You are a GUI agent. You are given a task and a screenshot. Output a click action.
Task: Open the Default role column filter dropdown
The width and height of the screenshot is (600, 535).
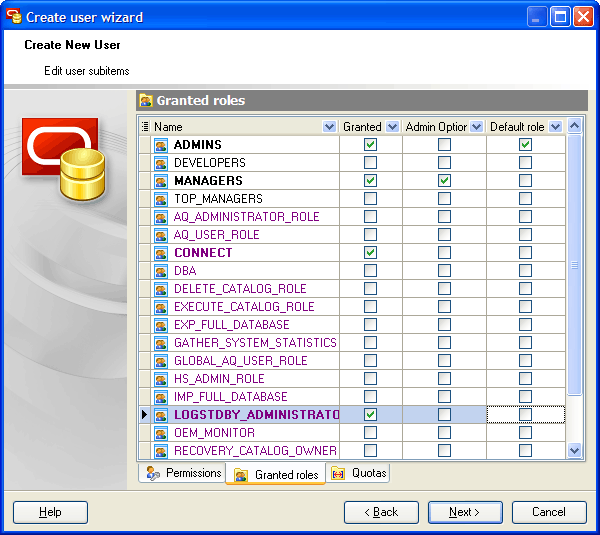coord(555,127)
